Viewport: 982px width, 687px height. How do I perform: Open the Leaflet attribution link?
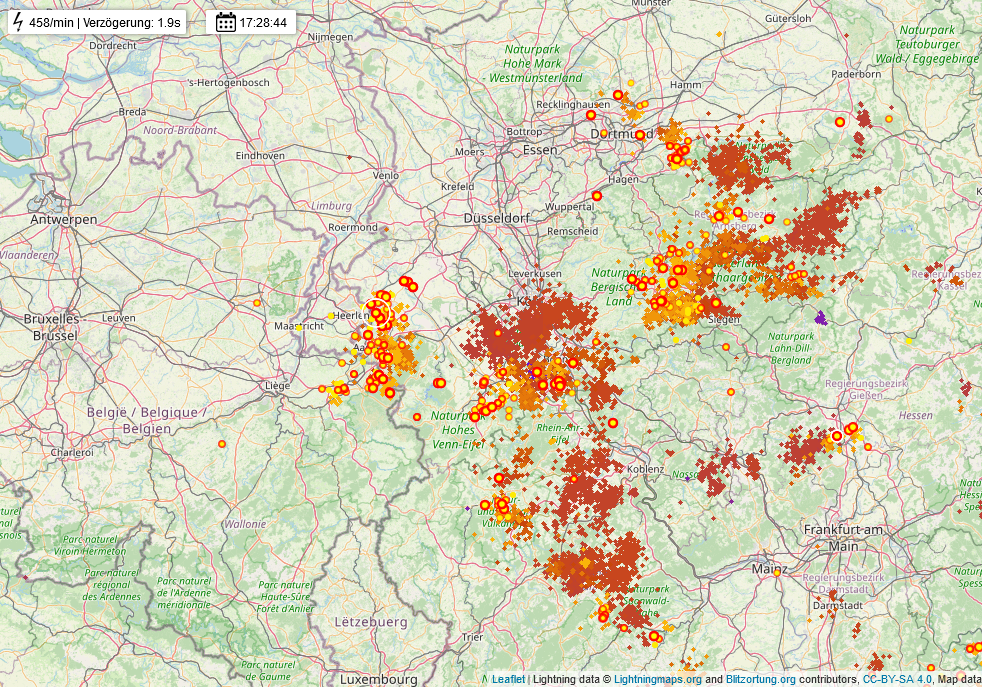click(508, 679)
